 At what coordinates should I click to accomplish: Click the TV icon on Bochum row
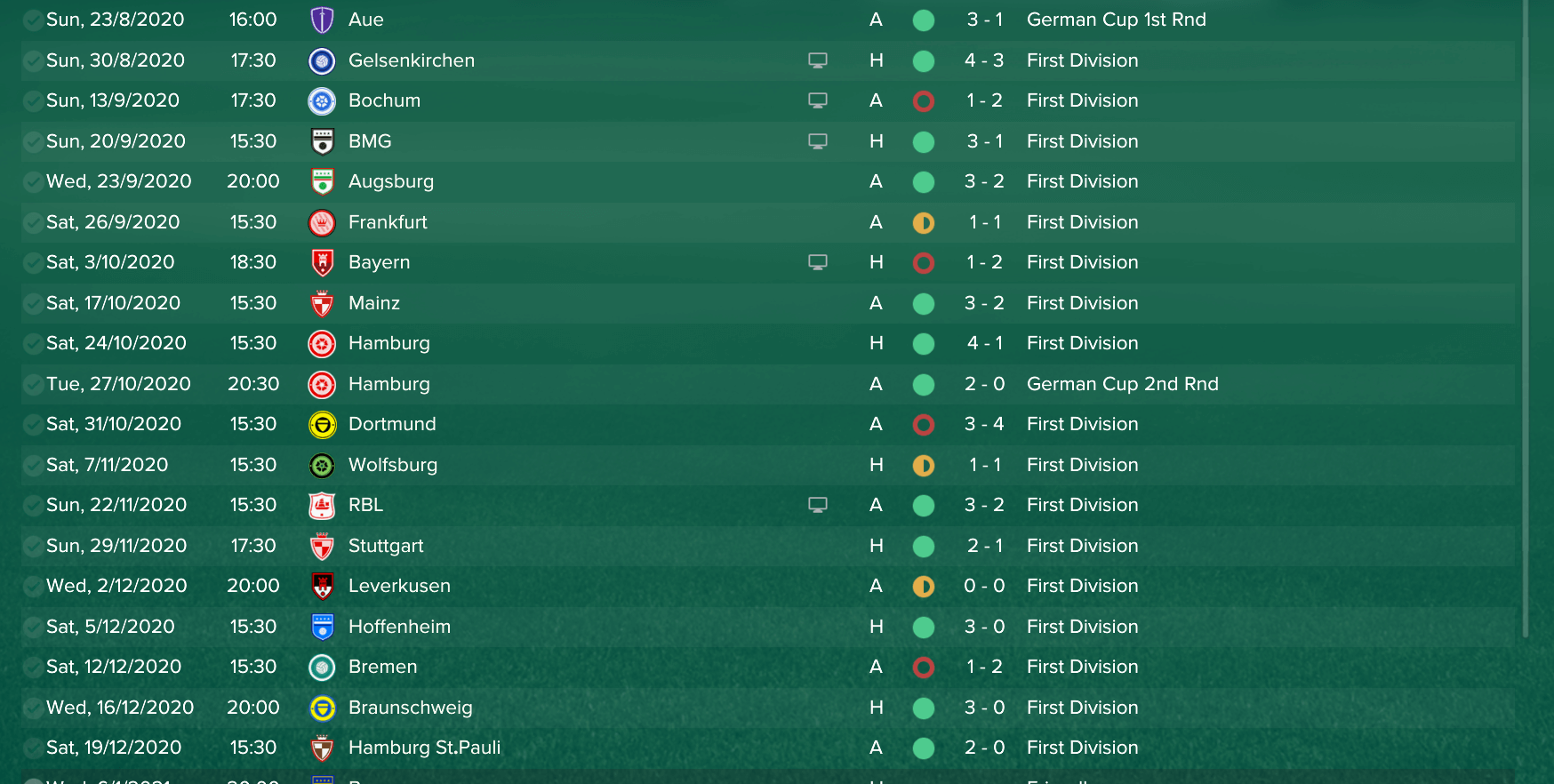pyautogui.click(x=818, y=100)
